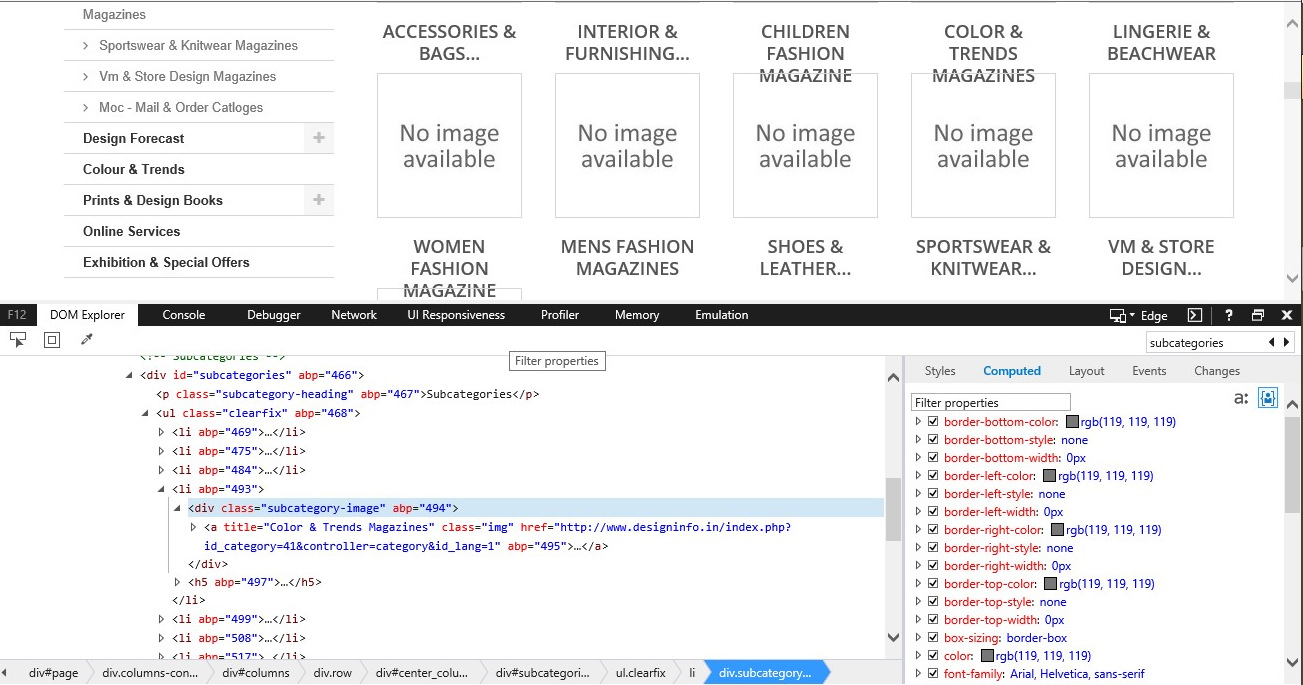Click border-top-color gray swatch
1303x685 pixels.
[x=1050, y=584]
